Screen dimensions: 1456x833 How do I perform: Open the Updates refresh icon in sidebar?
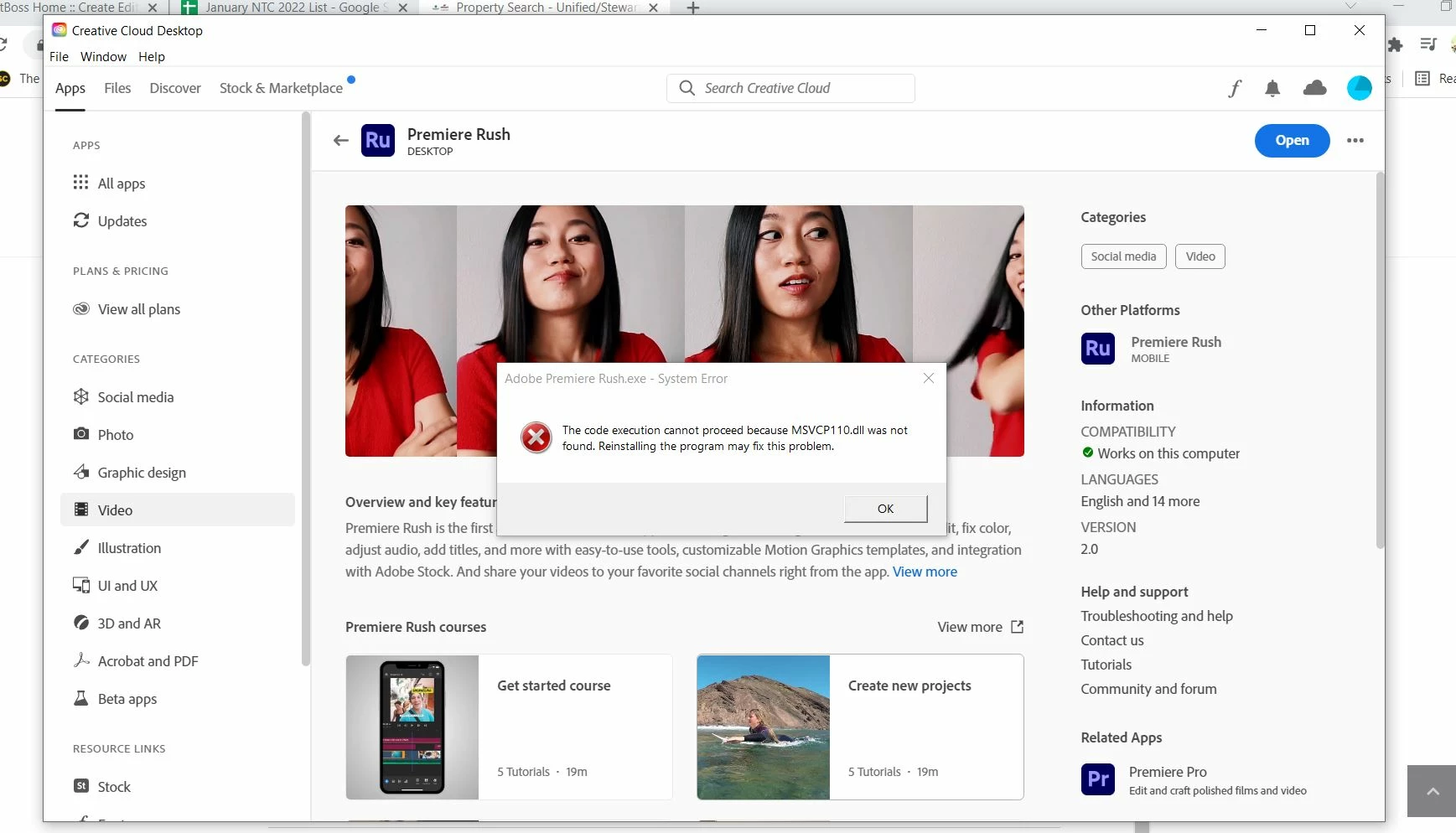pos(80,220)
